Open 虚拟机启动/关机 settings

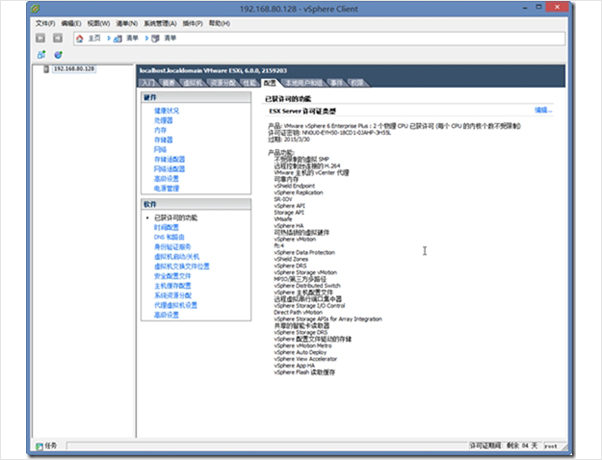click(177, 256)
